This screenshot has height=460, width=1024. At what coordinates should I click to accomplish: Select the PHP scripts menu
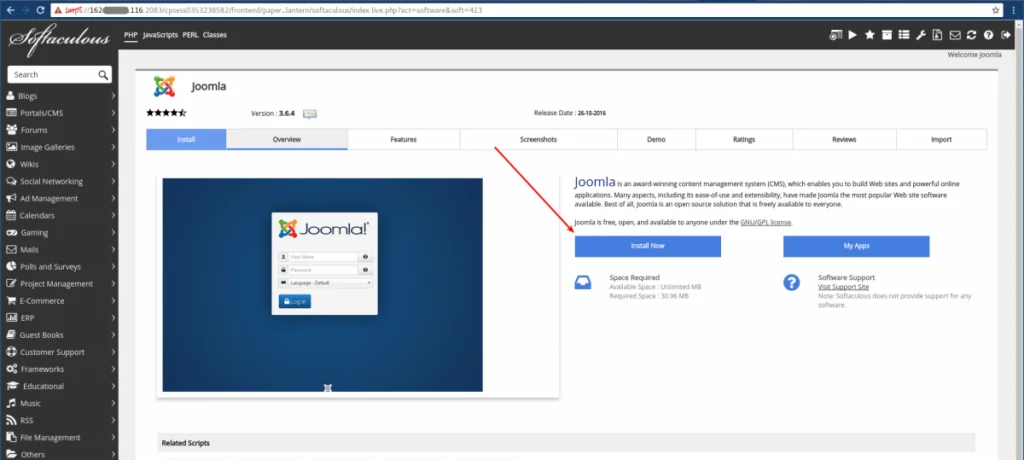[x=131, y=35]
